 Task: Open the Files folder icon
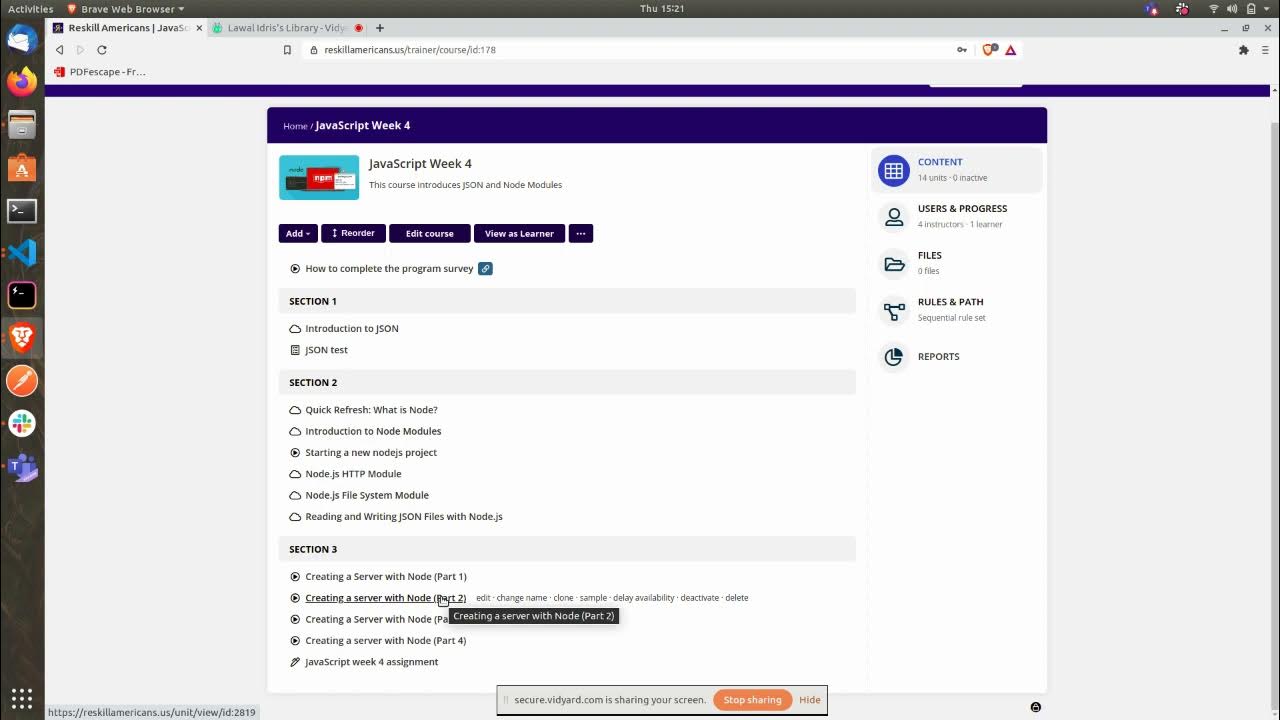tap(893, 264)
